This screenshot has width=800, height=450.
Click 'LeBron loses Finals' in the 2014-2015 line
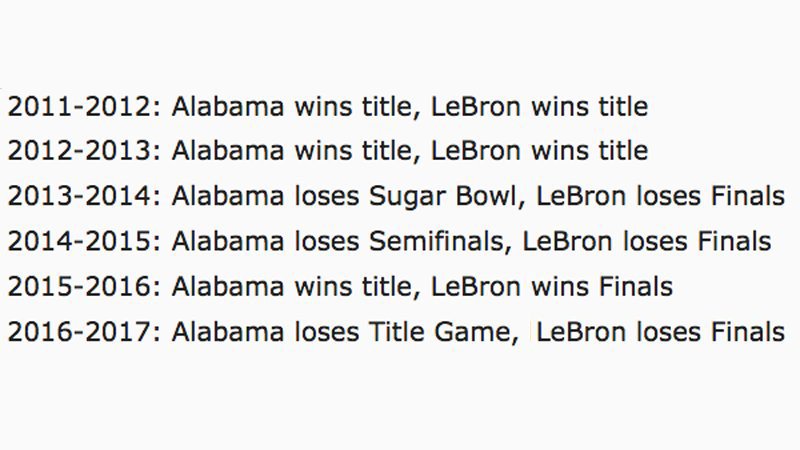pos(647,241)
